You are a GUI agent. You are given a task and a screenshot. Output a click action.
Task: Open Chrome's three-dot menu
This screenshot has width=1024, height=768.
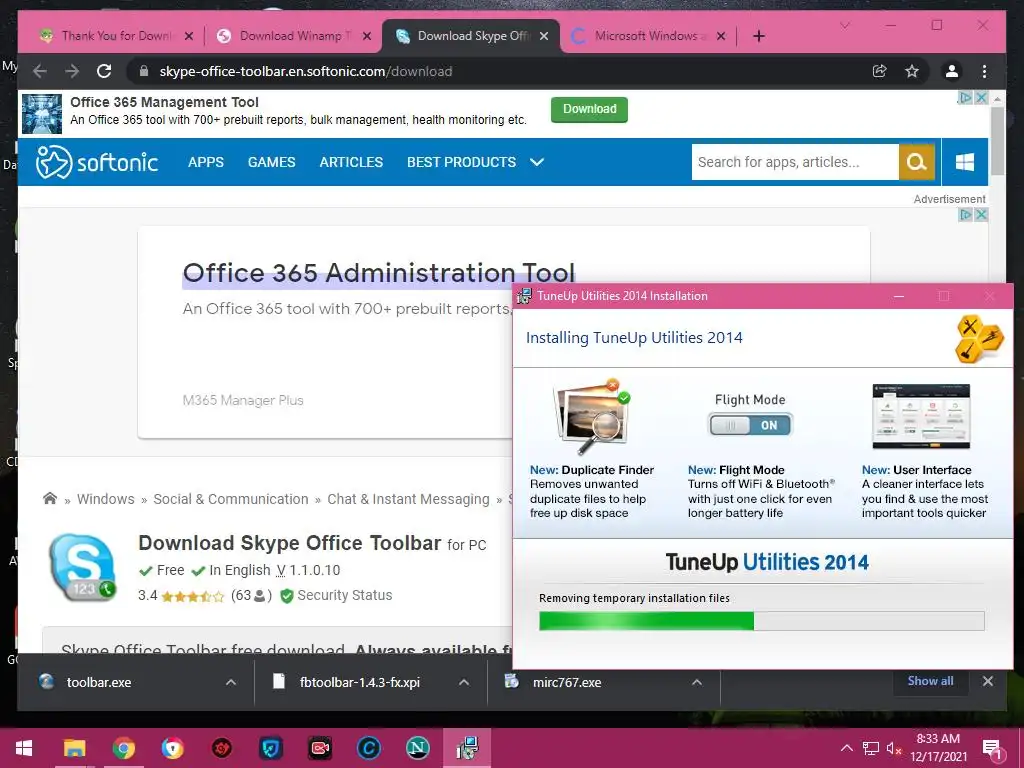[984, 71]
